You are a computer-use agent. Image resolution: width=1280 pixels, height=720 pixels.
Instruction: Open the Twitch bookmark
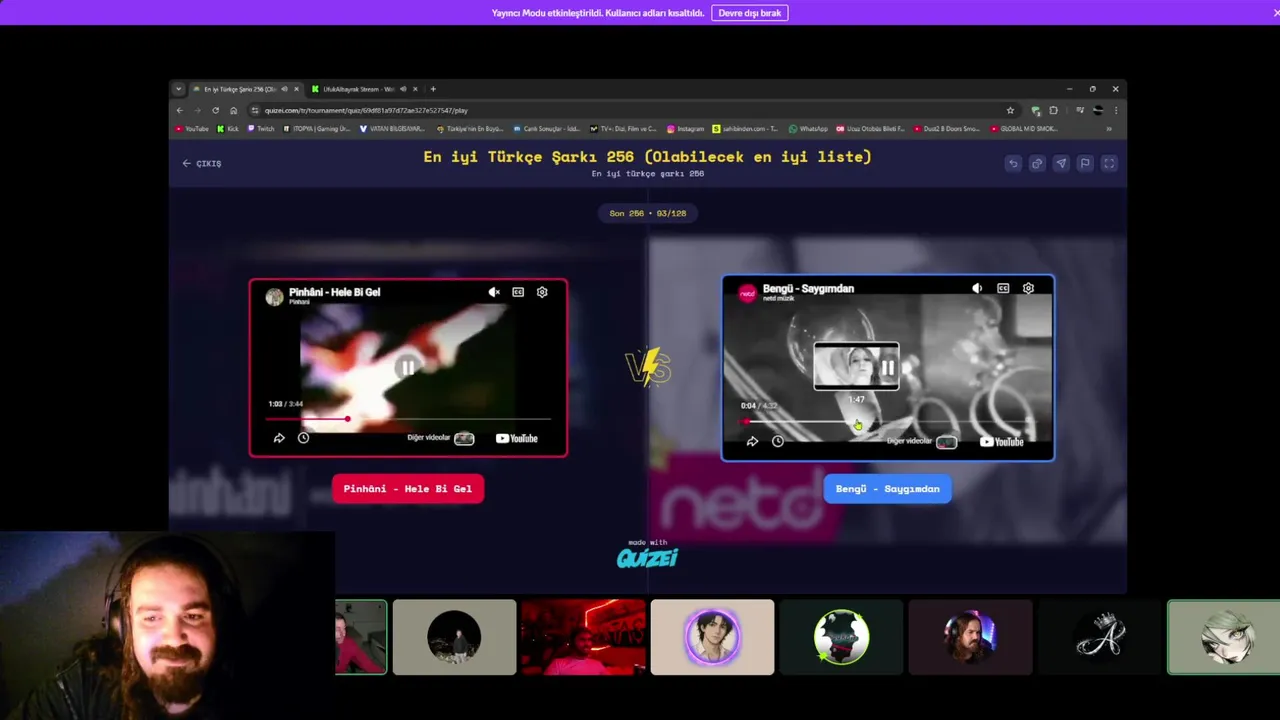click(x=261, y=129)
